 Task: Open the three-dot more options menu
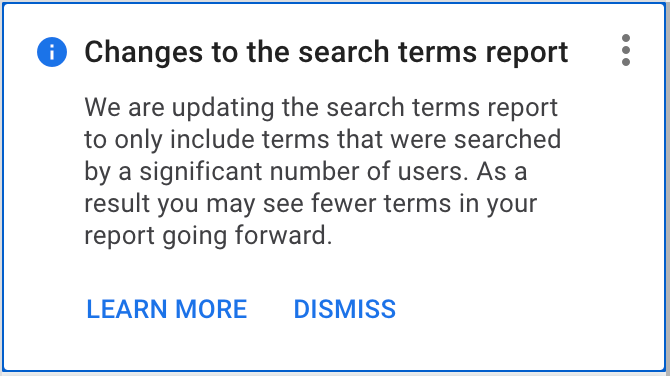[626, 50]
